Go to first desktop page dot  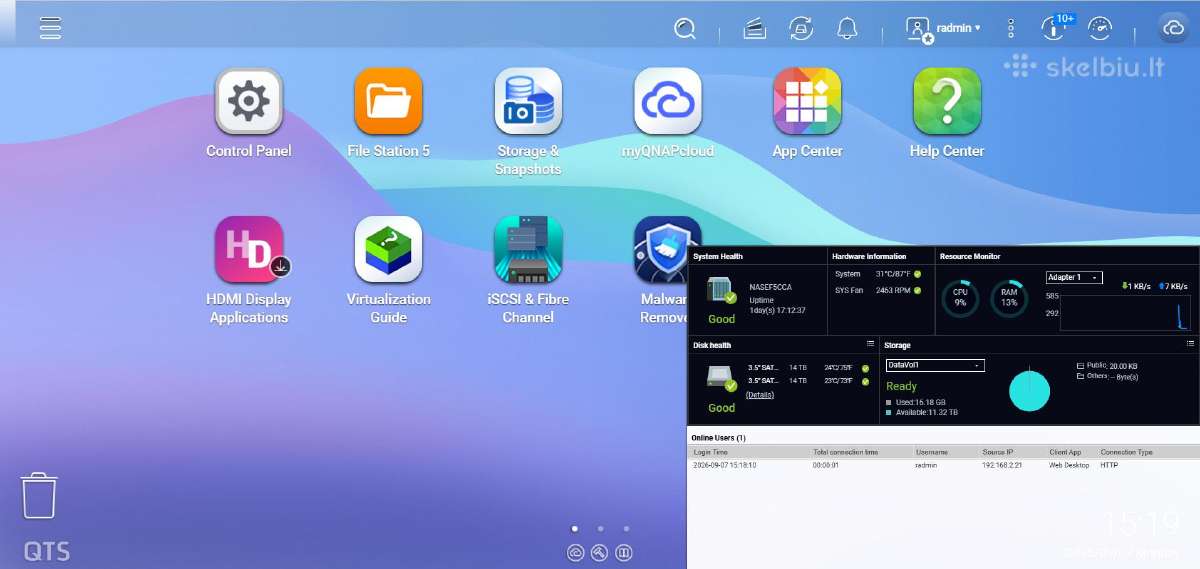click(574, 528)
